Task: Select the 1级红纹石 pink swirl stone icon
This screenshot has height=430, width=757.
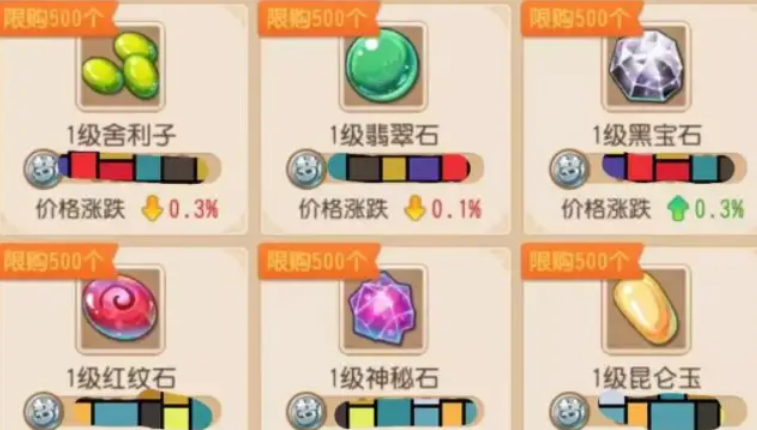Action: [x=120, y=309]
